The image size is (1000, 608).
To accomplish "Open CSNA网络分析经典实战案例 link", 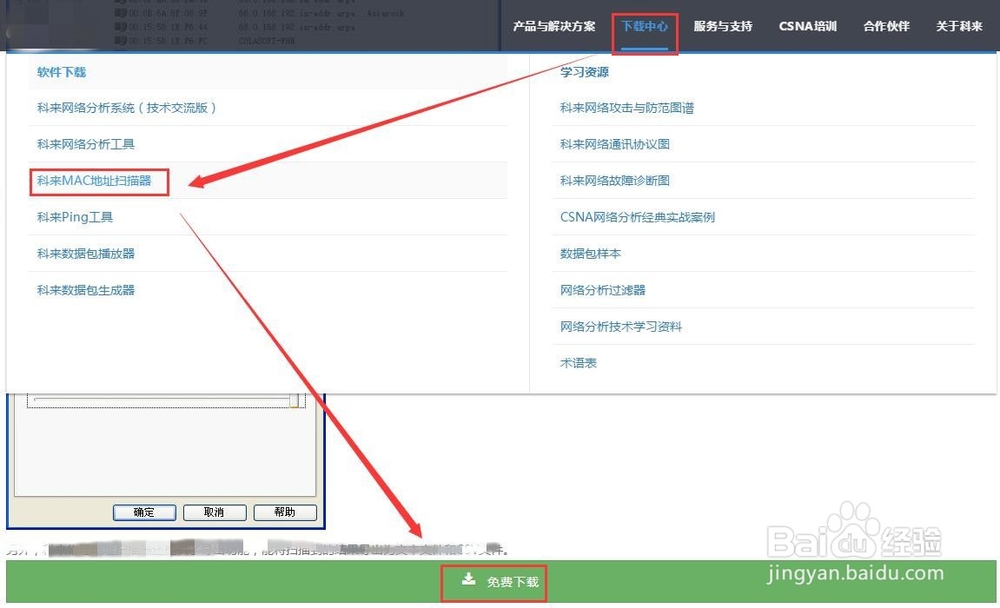I will (637, 217).
